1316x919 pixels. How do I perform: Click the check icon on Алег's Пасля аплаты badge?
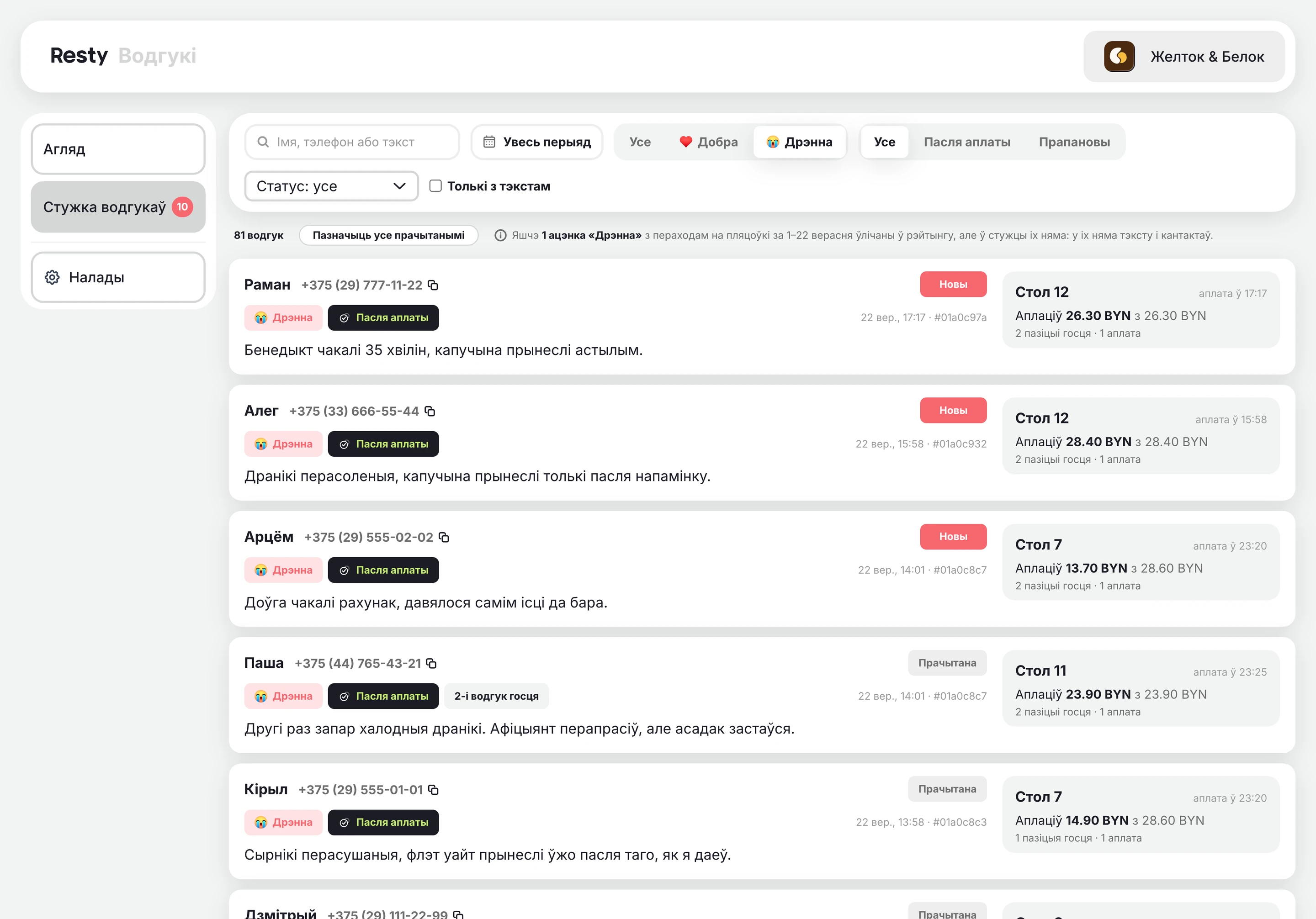click(x=344, y=444)
